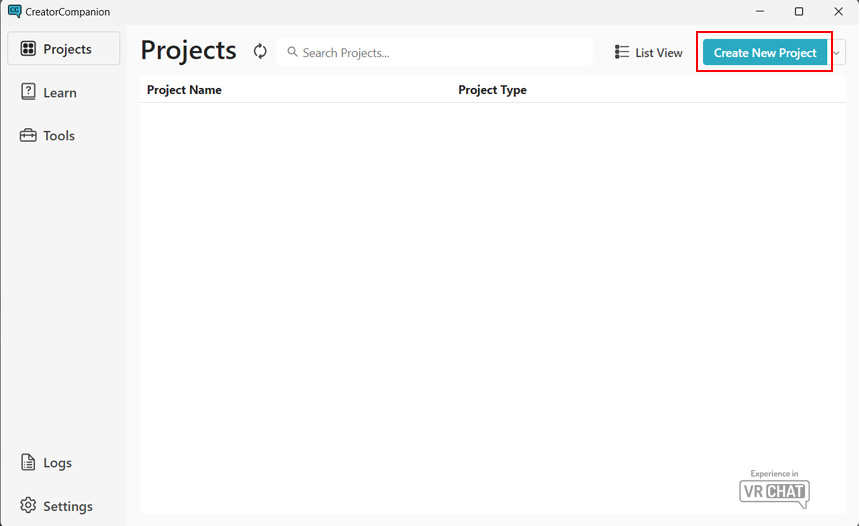Click the Create New Project button
This screenshot has width=860, height=526.
tap(765, 53)
